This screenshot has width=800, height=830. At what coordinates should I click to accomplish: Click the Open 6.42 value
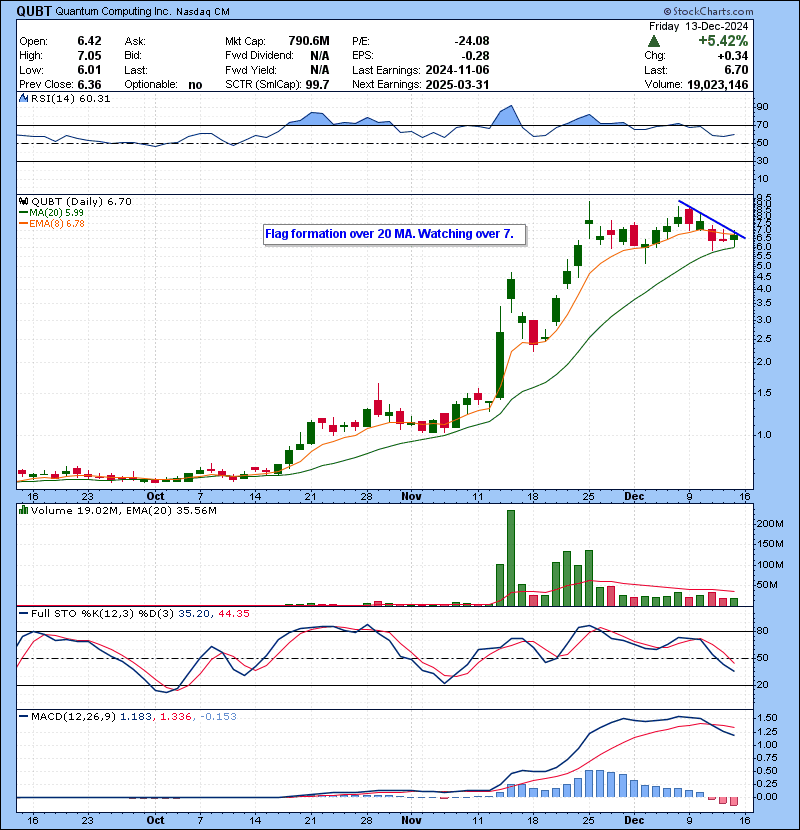click(x=89, y=41)
